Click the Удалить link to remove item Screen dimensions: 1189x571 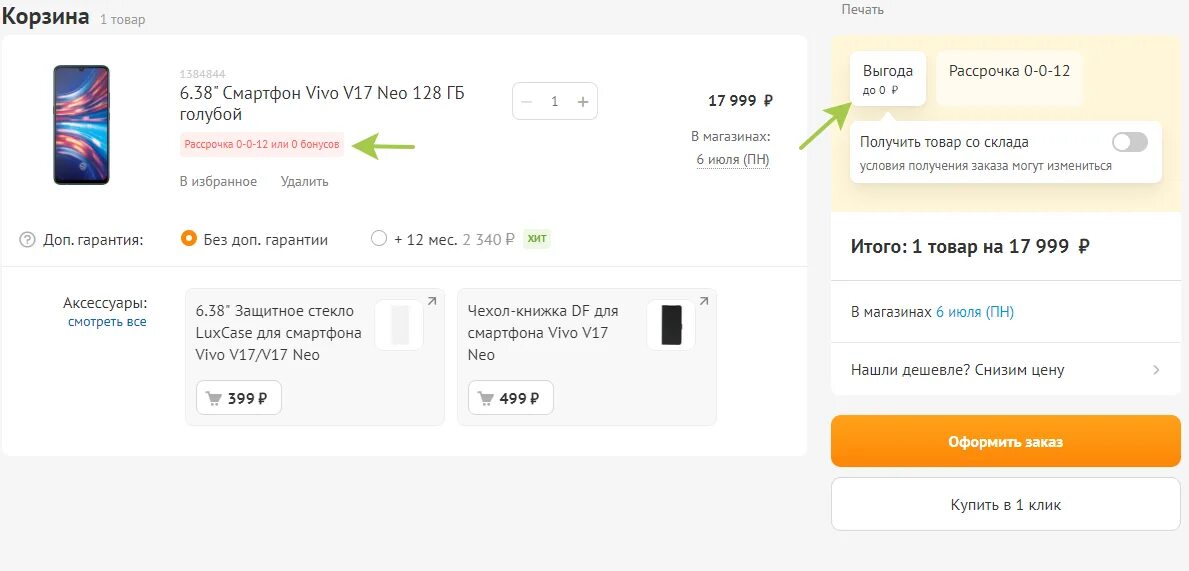pyautogui.click(x=304, y=182)
